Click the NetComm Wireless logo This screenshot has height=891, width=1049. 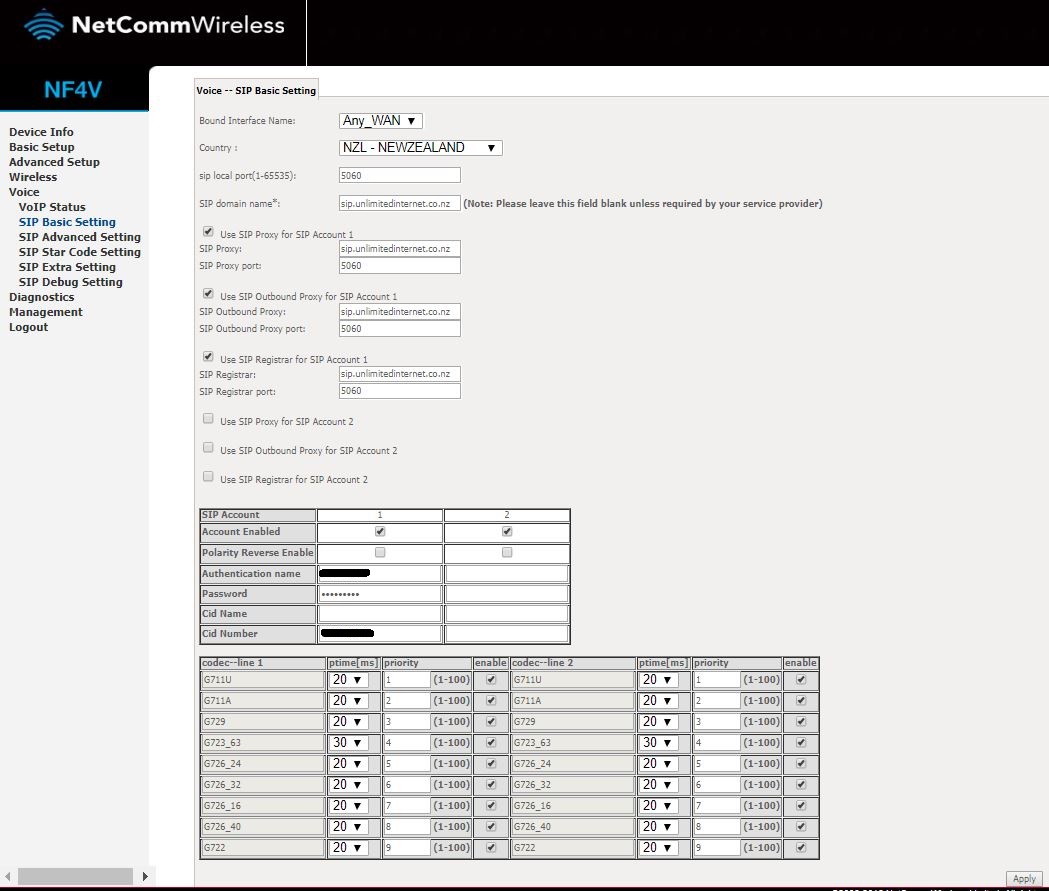coord(154,26)
